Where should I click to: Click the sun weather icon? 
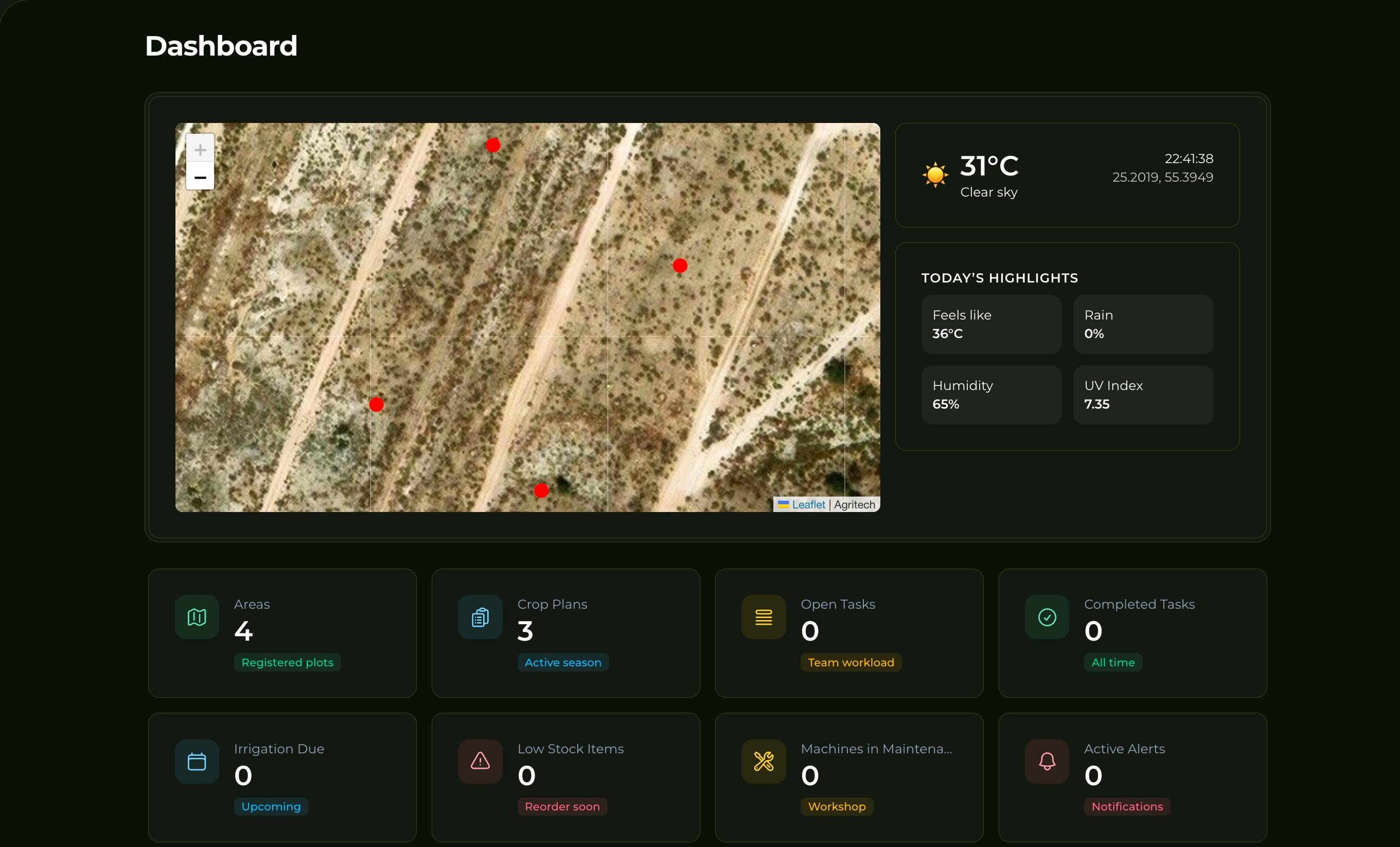pyautogui.click(x=934, y=175)
